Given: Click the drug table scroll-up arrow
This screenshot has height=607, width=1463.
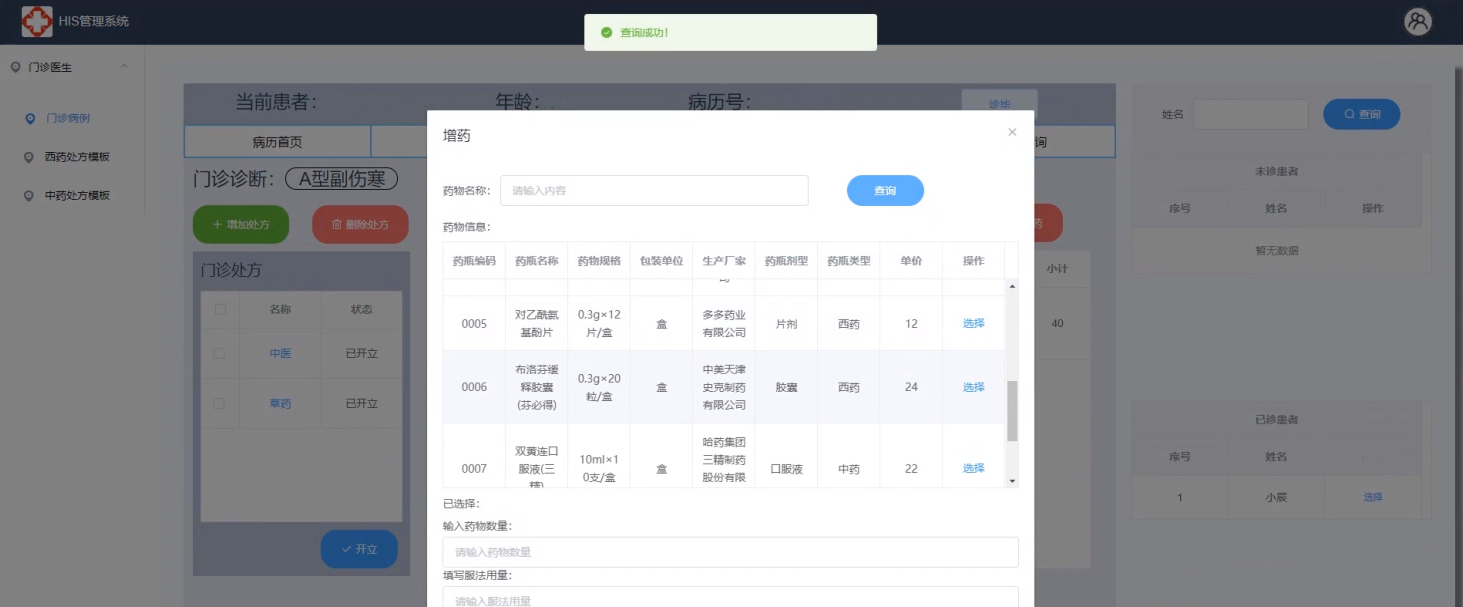Looking at the screenshot, I should pos(1012,287).
